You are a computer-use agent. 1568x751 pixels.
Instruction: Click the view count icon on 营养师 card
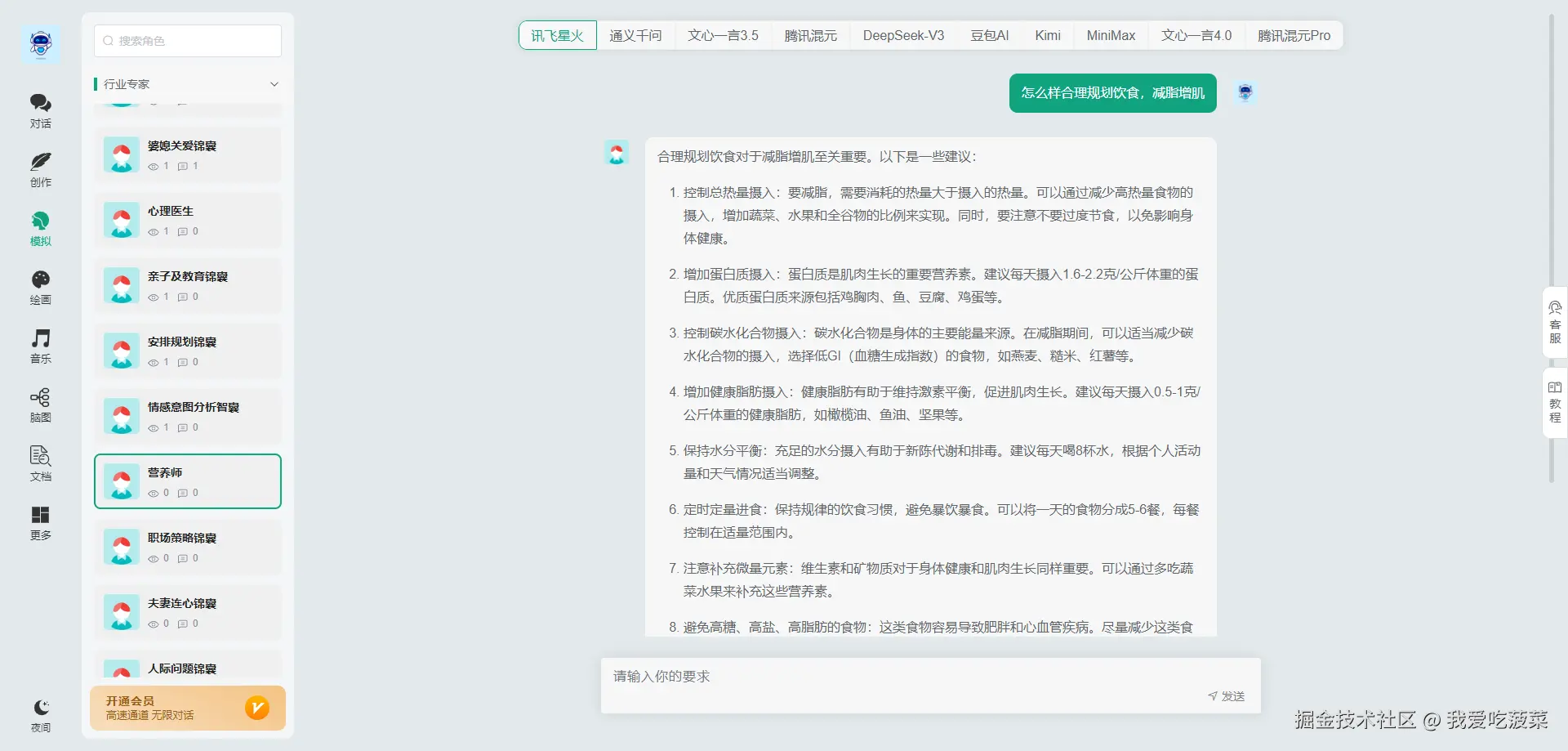pos(154,494)
